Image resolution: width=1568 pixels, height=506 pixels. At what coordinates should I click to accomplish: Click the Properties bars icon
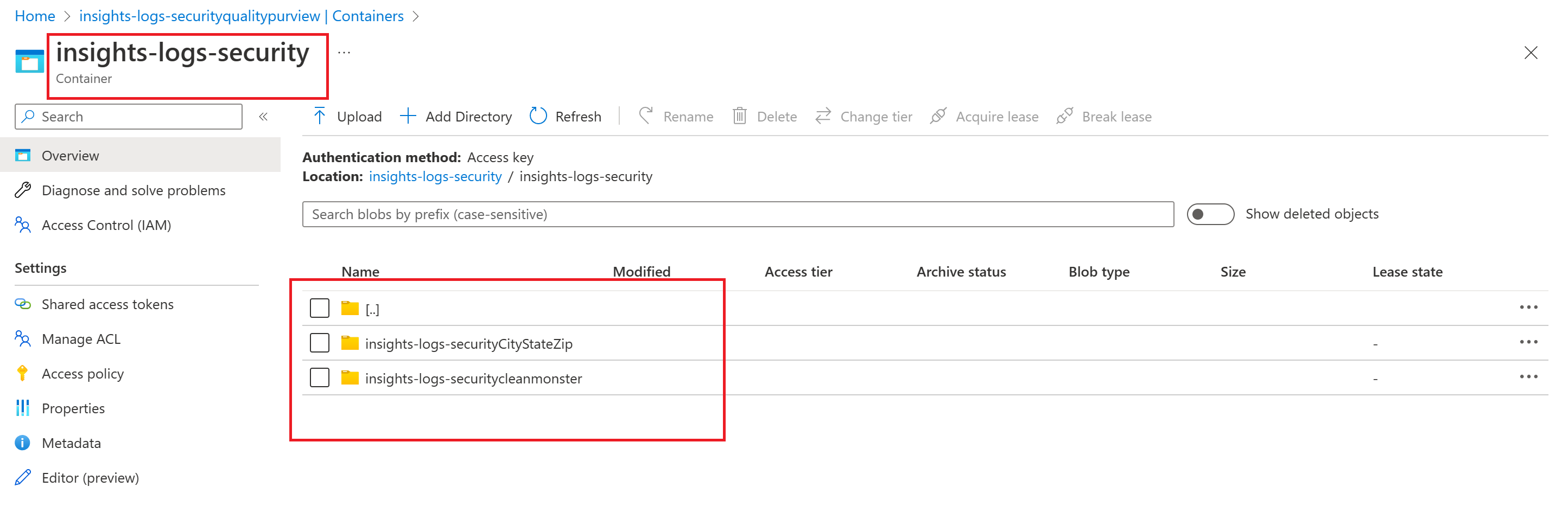coord(22,408)
